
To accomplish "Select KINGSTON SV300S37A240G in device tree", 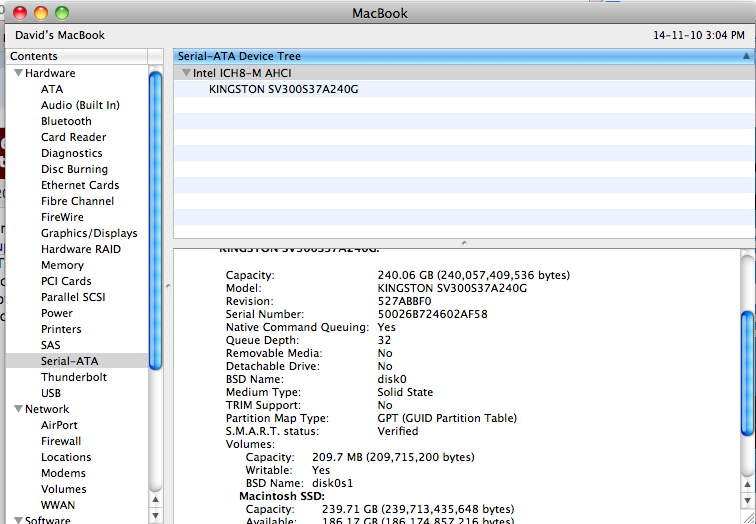I will click(284, 89).
